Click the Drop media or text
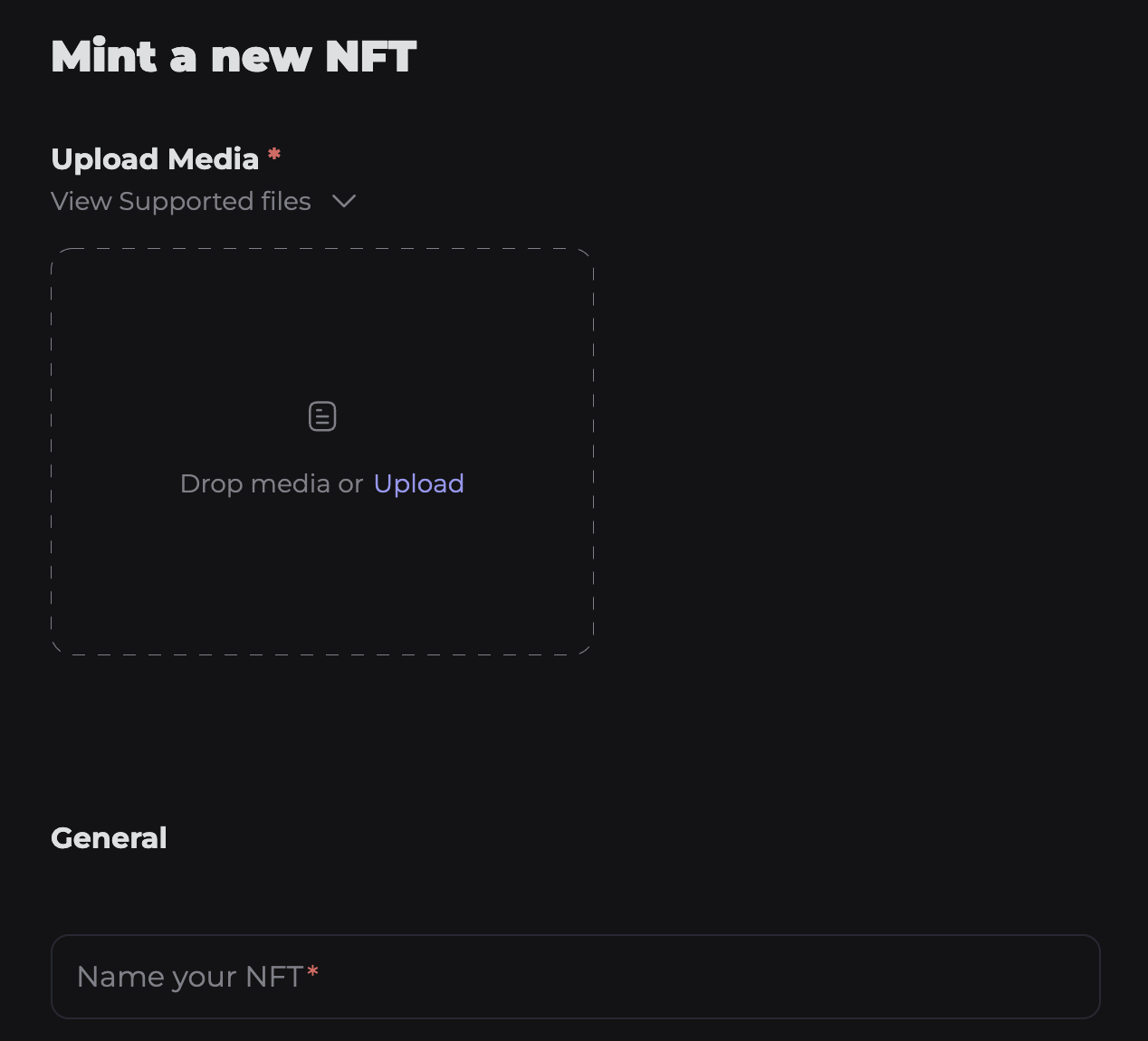1148x1041 pixels. 271,483
